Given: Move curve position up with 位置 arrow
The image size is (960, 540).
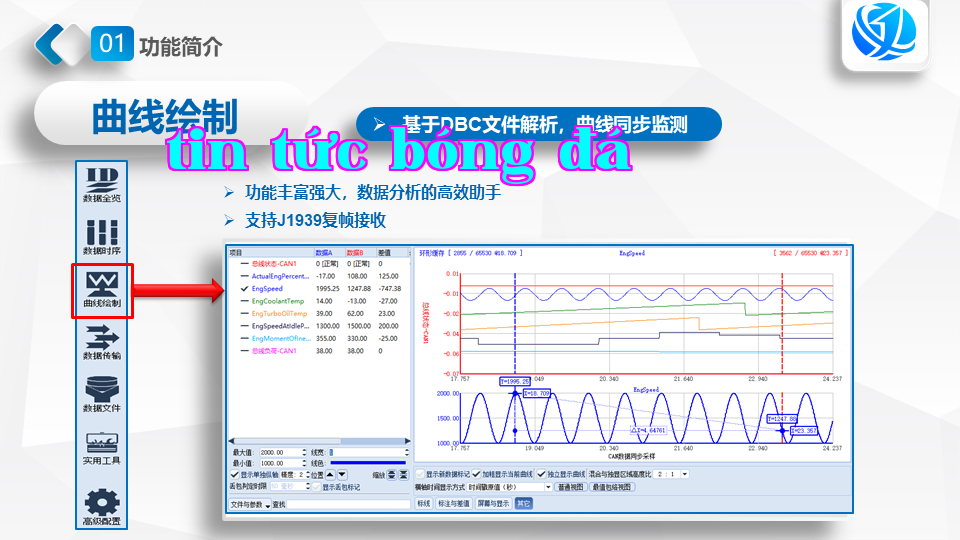Looking at the screenshot, I should point(330,474).
